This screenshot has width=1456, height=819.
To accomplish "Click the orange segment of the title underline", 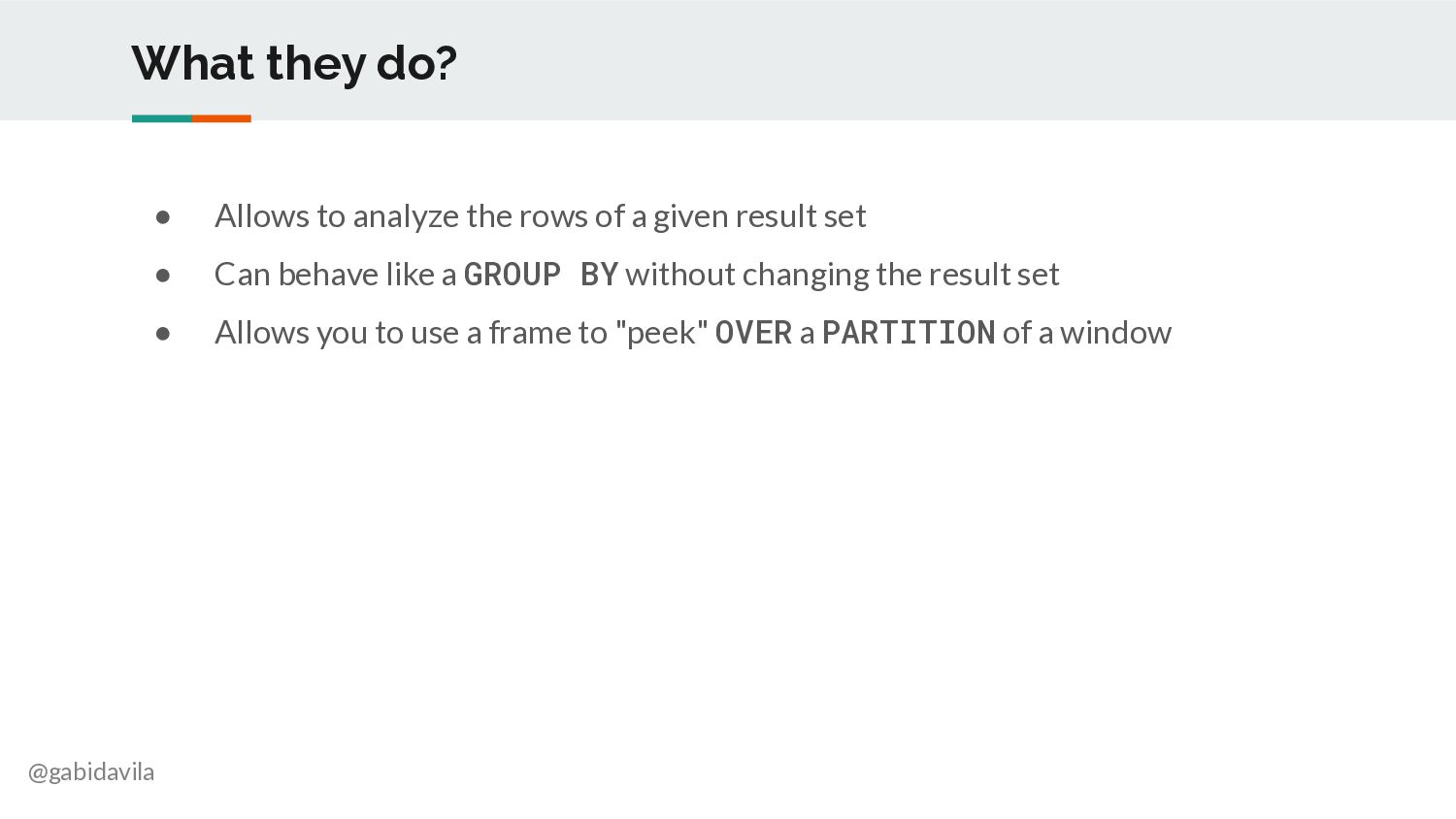I will [x=221, y=118].
